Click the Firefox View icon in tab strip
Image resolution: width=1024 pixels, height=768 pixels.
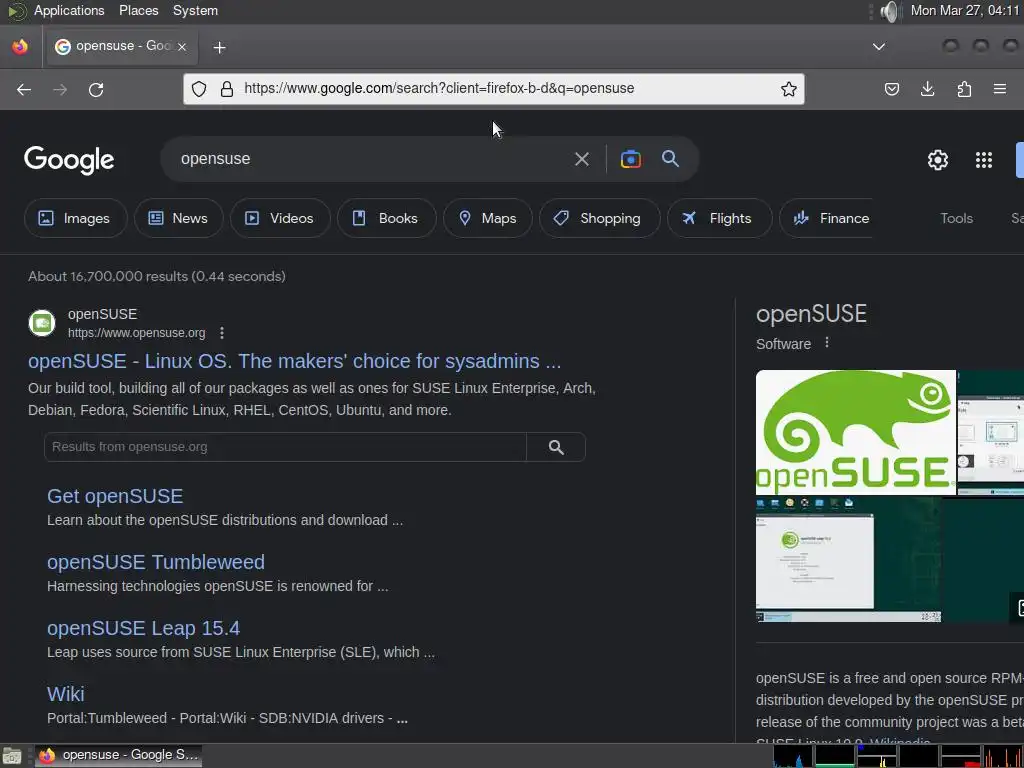[20, 46]
